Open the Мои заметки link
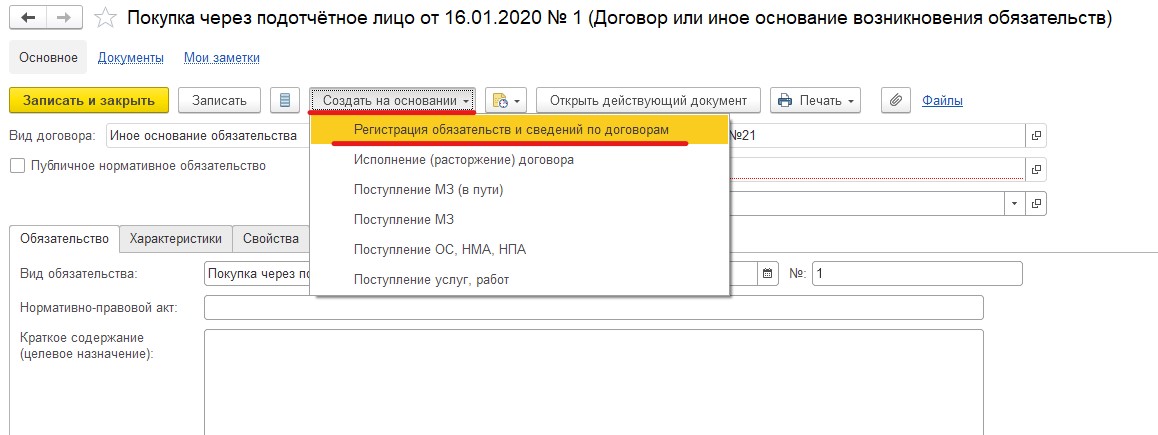 point(222,58)
